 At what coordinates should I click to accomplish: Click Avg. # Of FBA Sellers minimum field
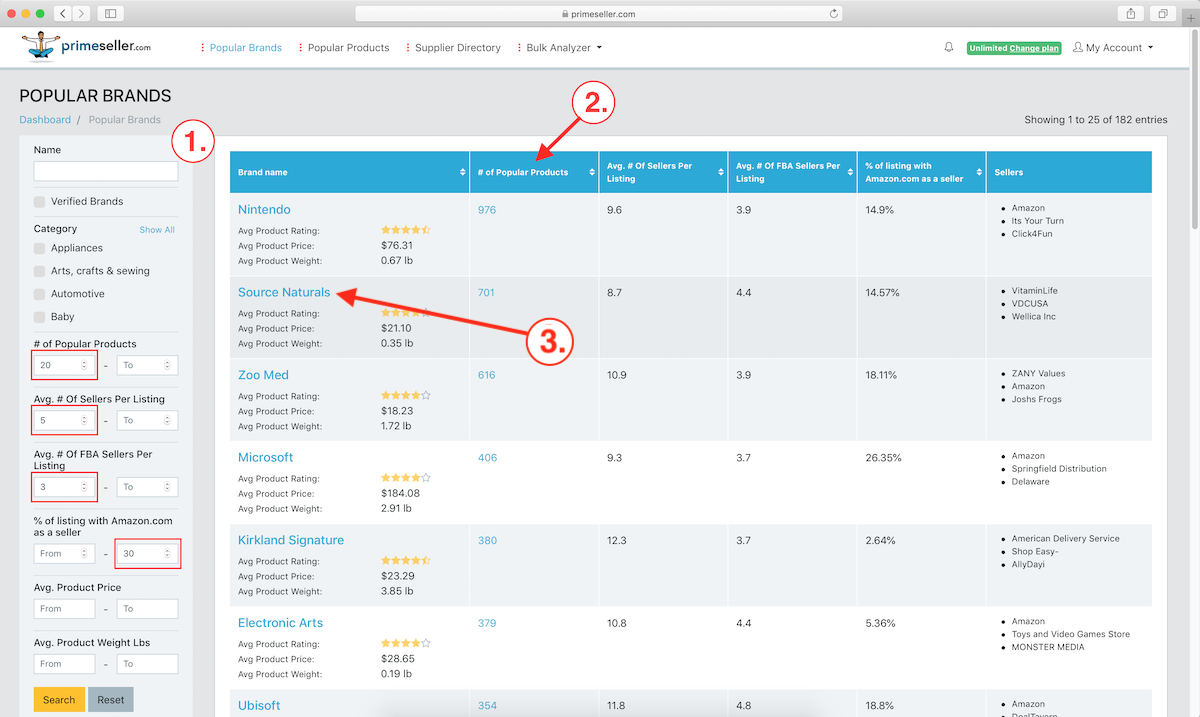click(65, 487)
